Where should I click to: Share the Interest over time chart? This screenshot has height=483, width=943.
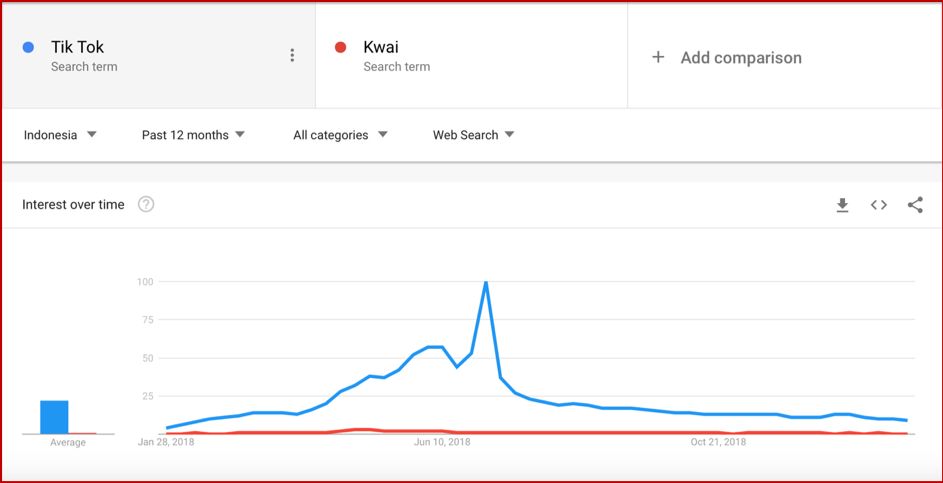click(915, 205)
